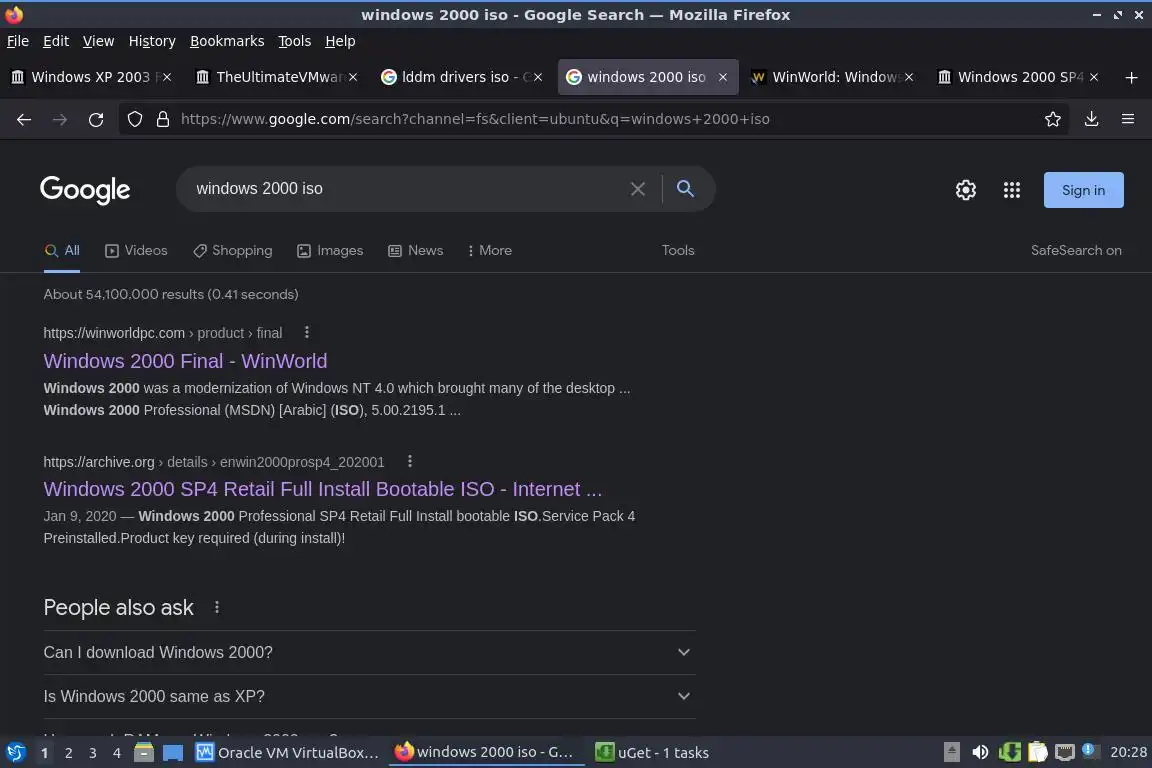Open the Windows 2000 Final - WinWorld link
This screenshot has height=768, width=1152.
(185, 361)
